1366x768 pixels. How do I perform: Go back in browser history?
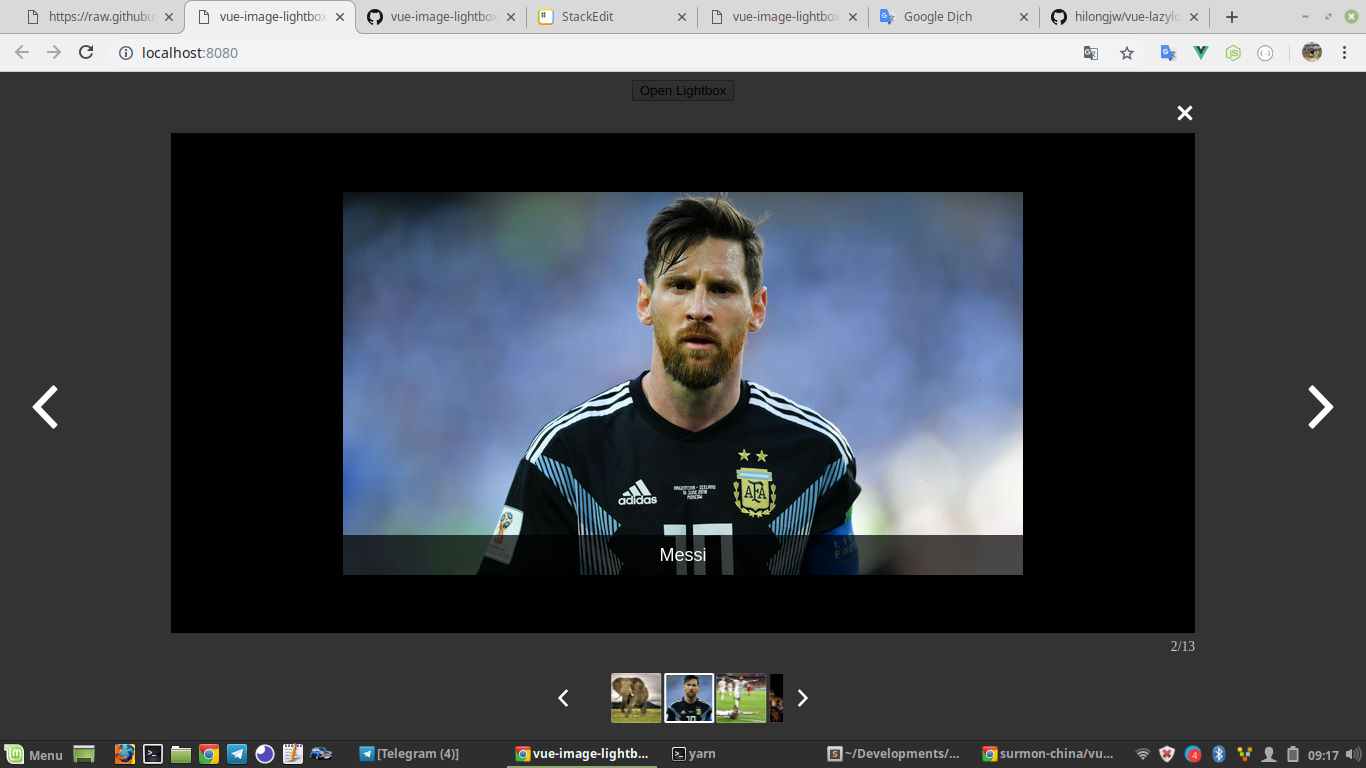coord(22,53)
